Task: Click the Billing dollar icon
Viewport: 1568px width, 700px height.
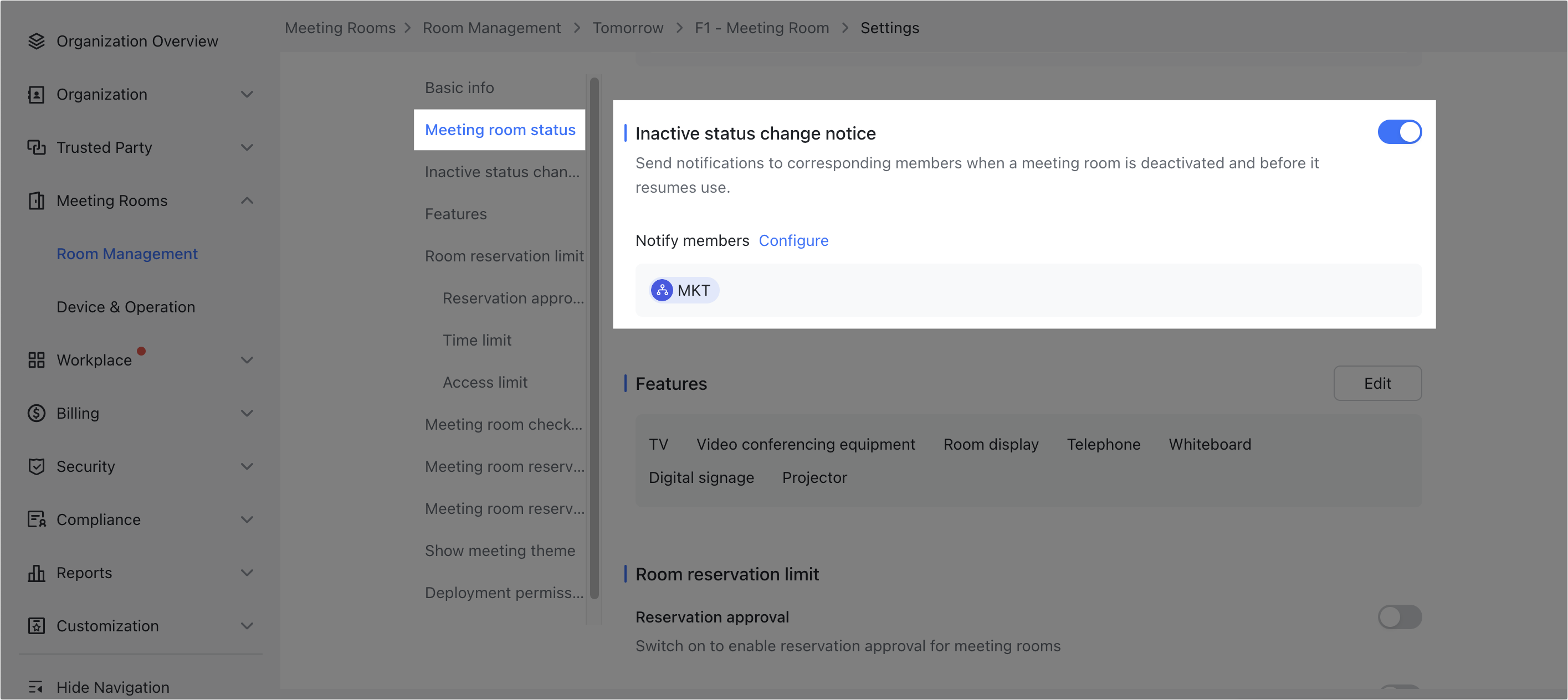Action: pyautogui.click(x=37, y=413)
